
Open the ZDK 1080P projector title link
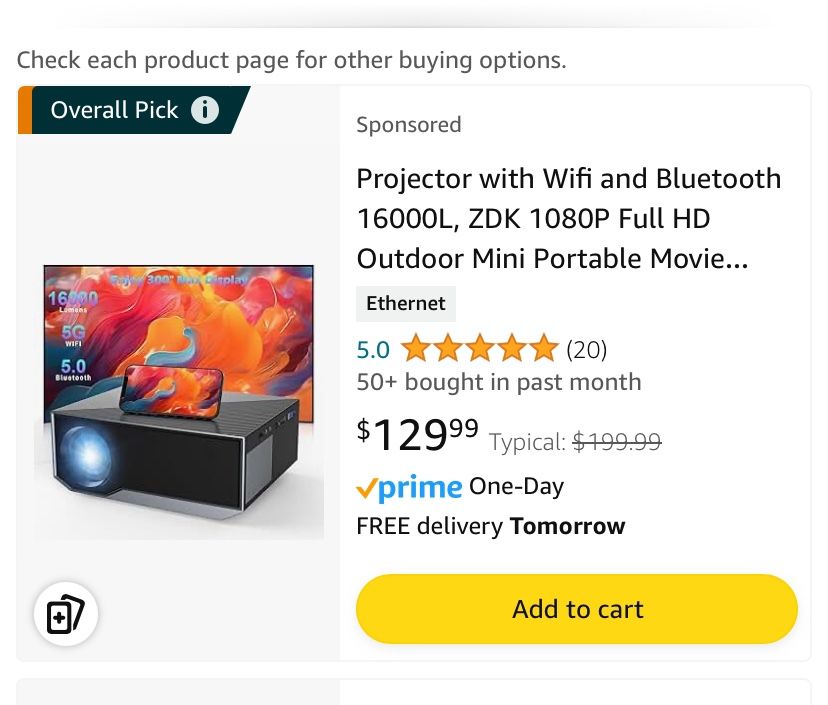tap(568, 219)
